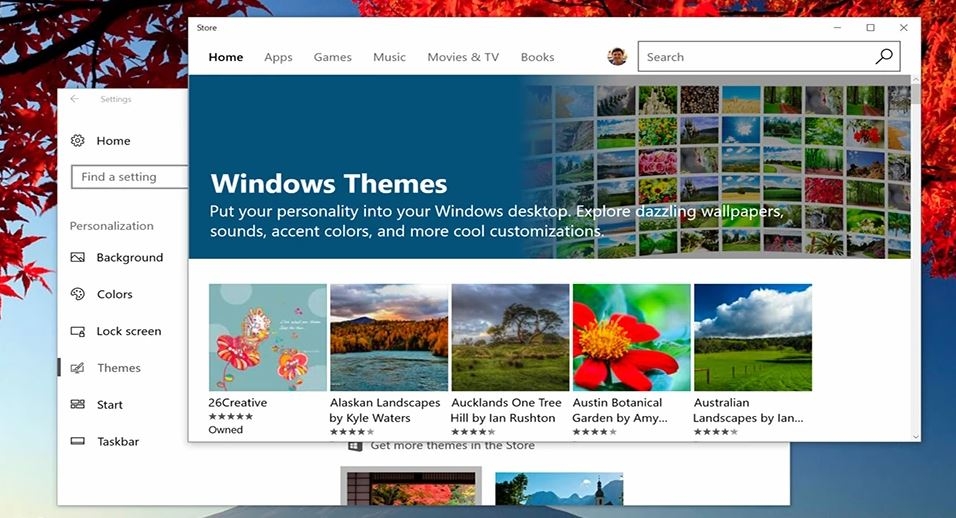Select the autumn leaves theme thumbnail in Settings

(411, 486)
